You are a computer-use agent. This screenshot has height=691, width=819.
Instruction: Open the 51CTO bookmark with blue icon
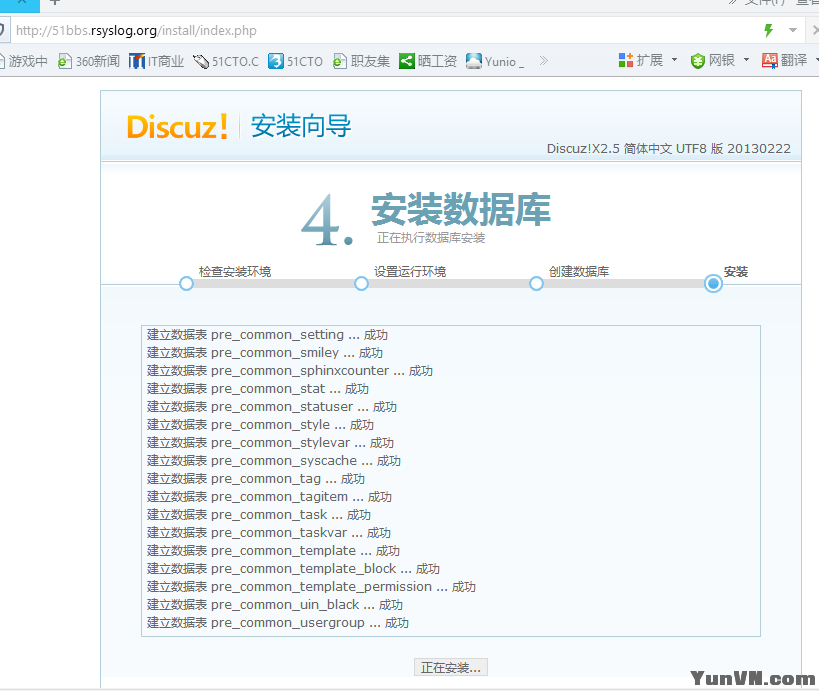tap(296, 61)
